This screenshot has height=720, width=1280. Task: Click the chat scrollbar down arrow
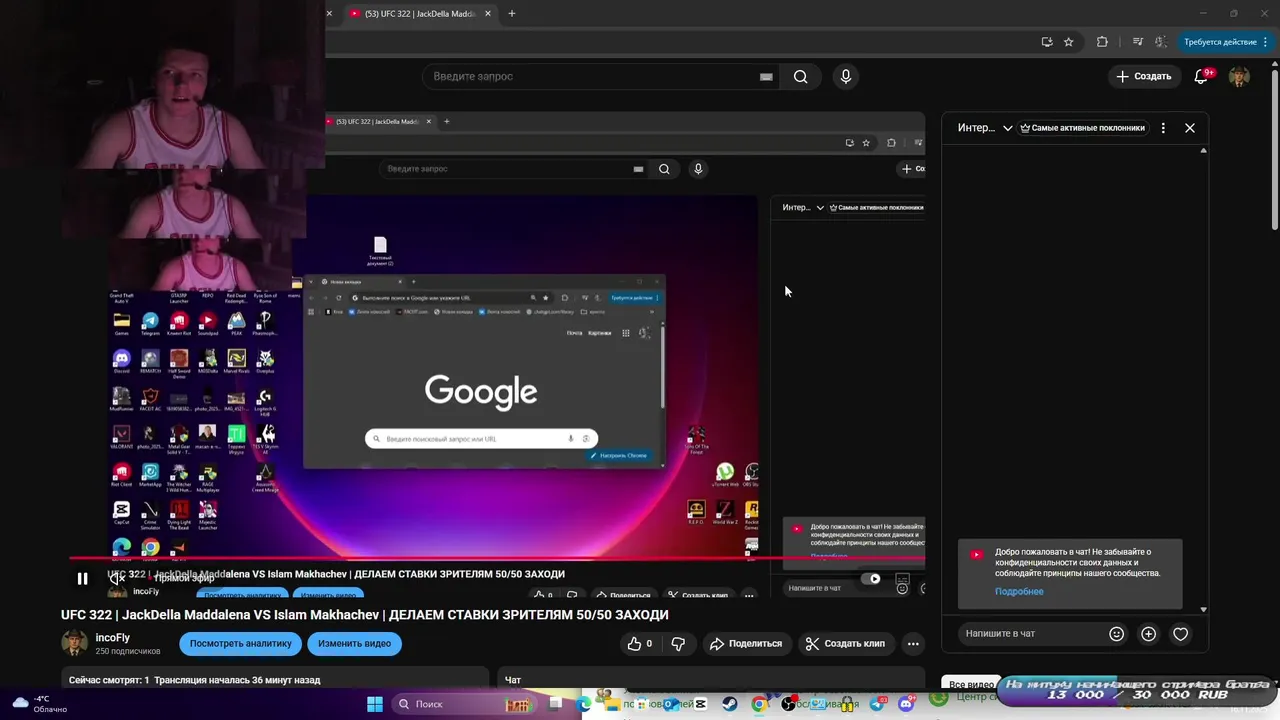(x=1203, y=609)
